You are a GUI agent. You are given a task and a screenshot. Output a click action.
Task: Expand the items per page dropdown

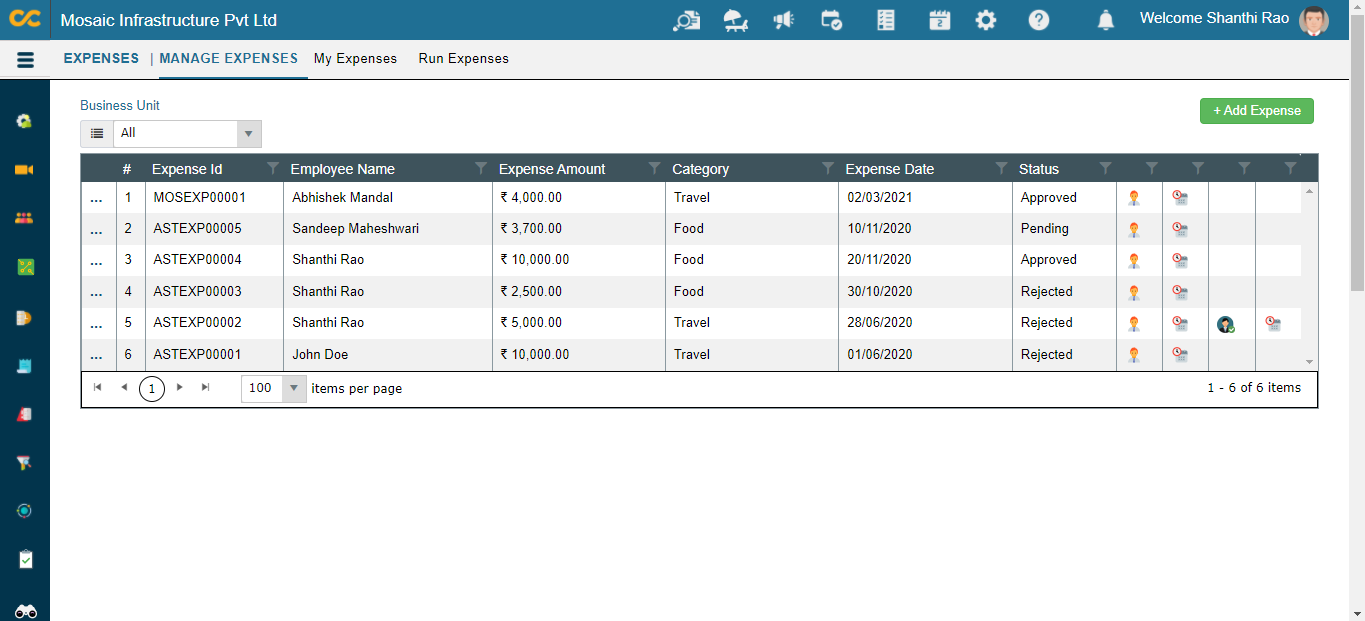pos(294,388)
